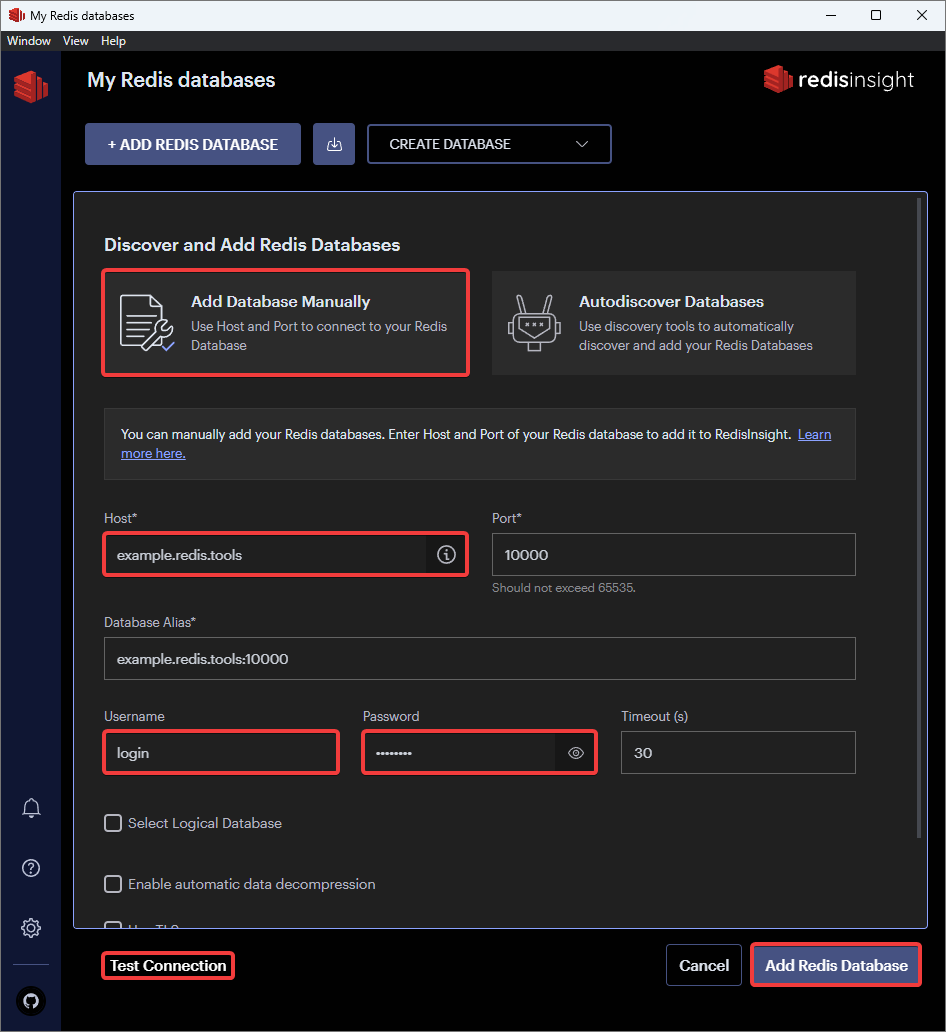Follow the Learn more here link
This screenshot has height=1032, width=946.
(814, 435)
